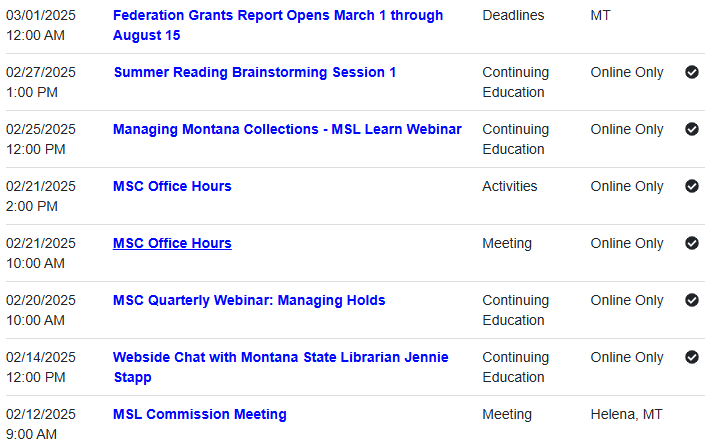Click the Activities category label
Screen dimensions: 705x447
509,186
